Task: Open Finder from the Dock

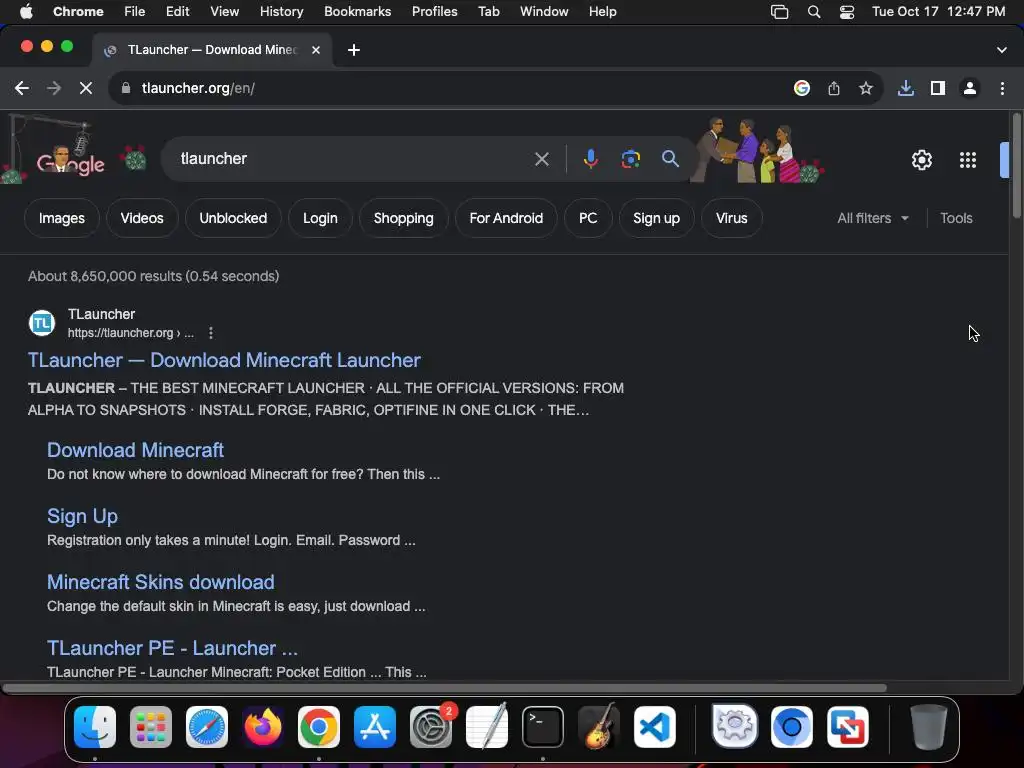Action: point(95,727)
